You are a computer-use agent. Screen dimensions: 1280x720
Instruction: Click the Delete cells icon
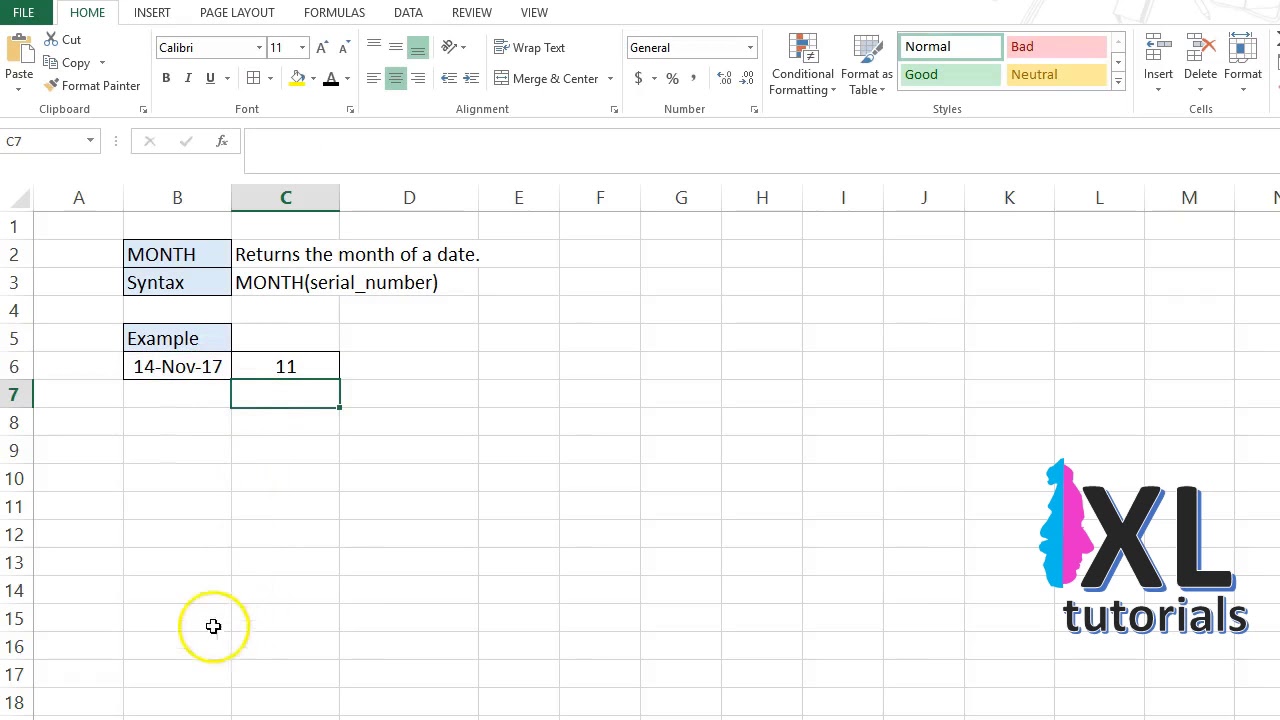(x=1200, y=50)
